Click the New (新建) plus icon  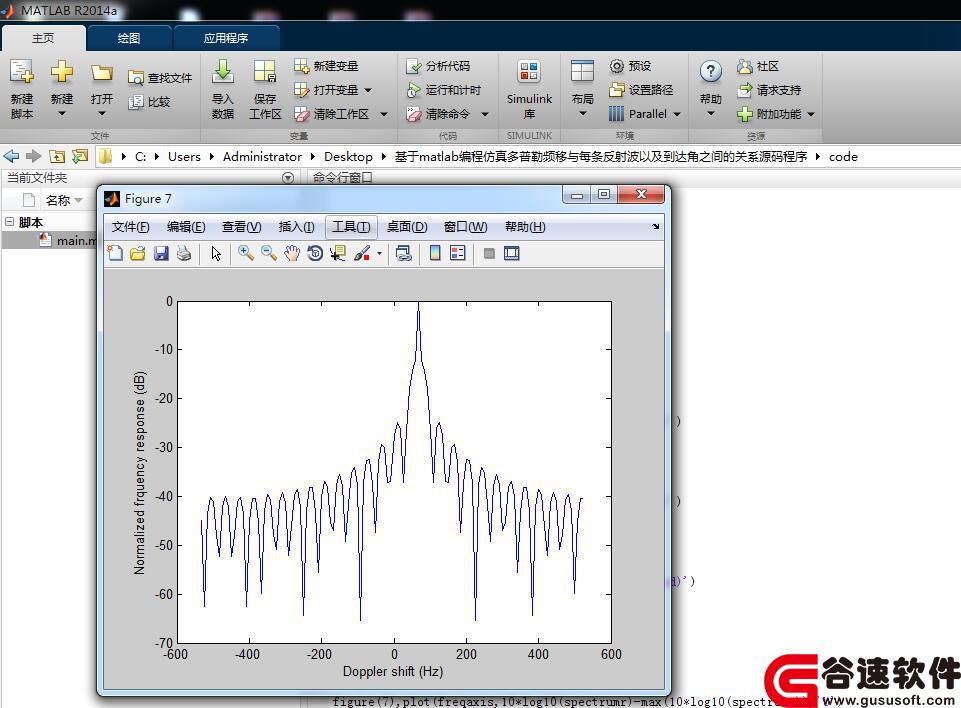(x=61, y=72)
